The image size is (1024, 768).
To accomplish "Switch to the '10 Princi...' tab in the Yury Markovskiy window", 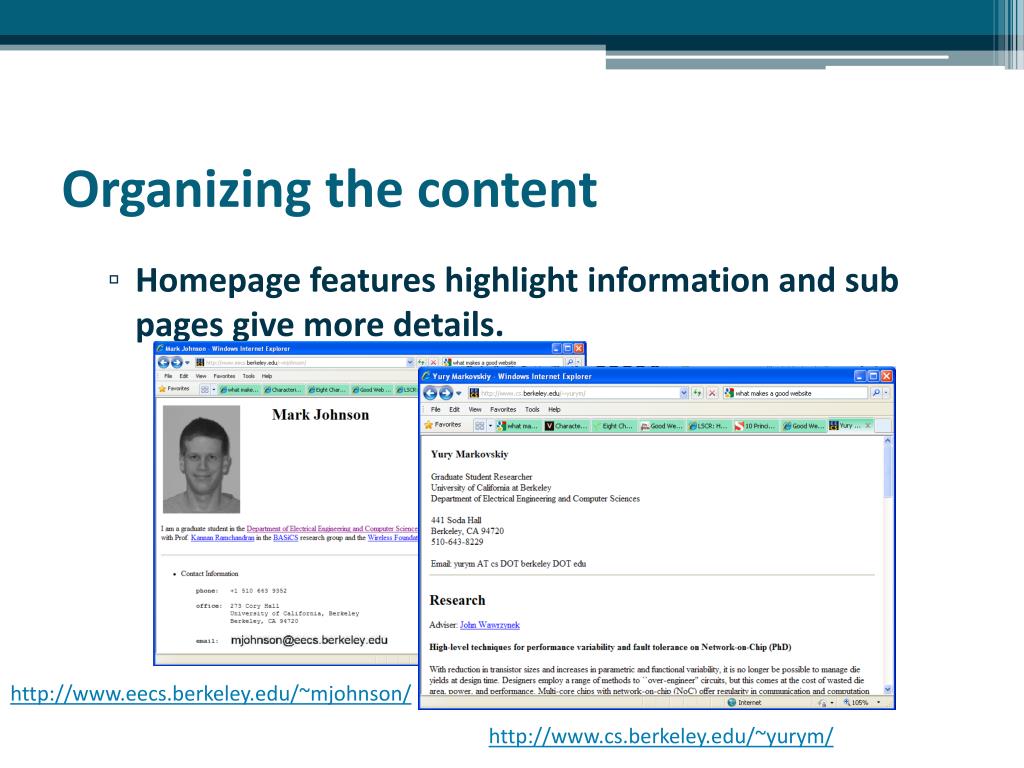I will [755, 426].
